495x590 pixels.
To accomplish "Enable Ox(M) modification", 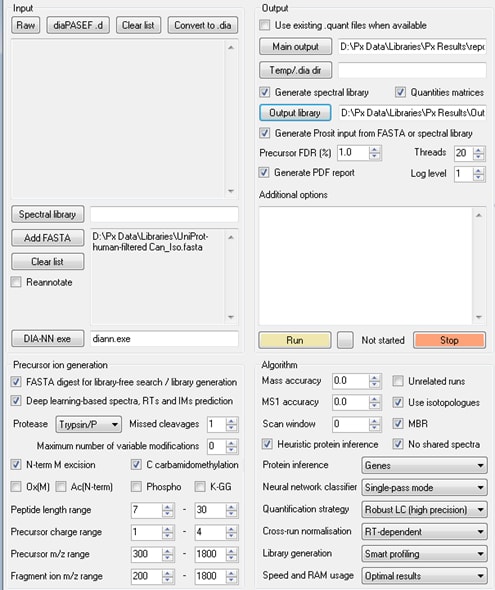I will coord(16,487).
